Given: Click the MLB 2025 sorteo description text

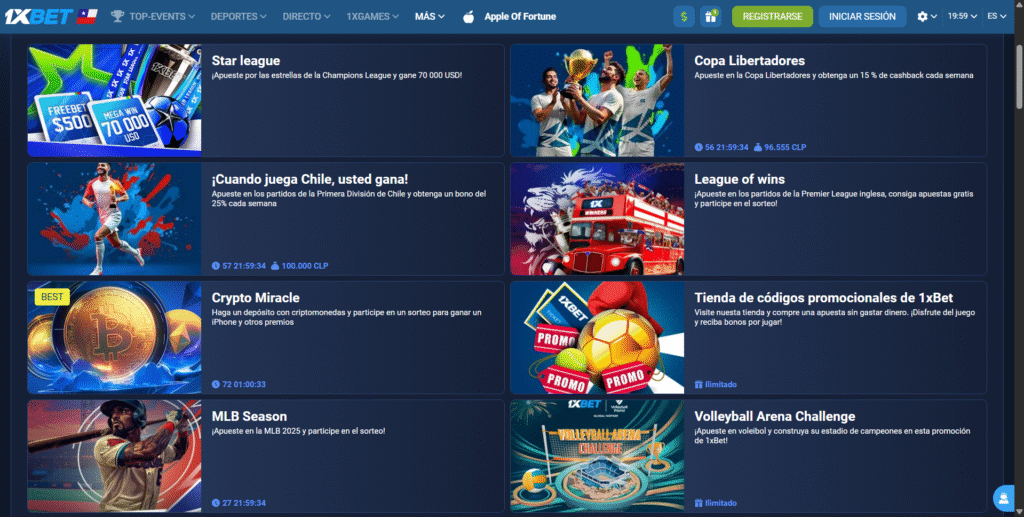Looking at the screenshot, I should (298, 431).
